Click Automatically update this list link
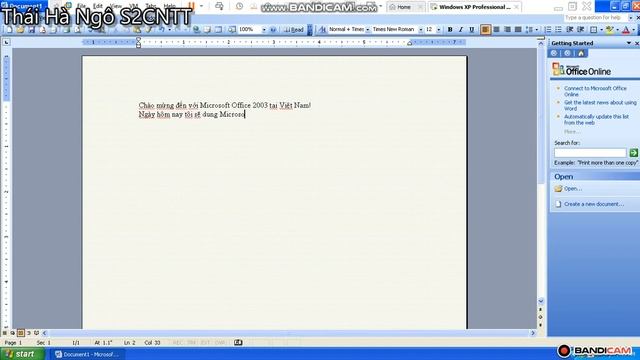Viewport: 640px width, 360px height. coord(596,119)
